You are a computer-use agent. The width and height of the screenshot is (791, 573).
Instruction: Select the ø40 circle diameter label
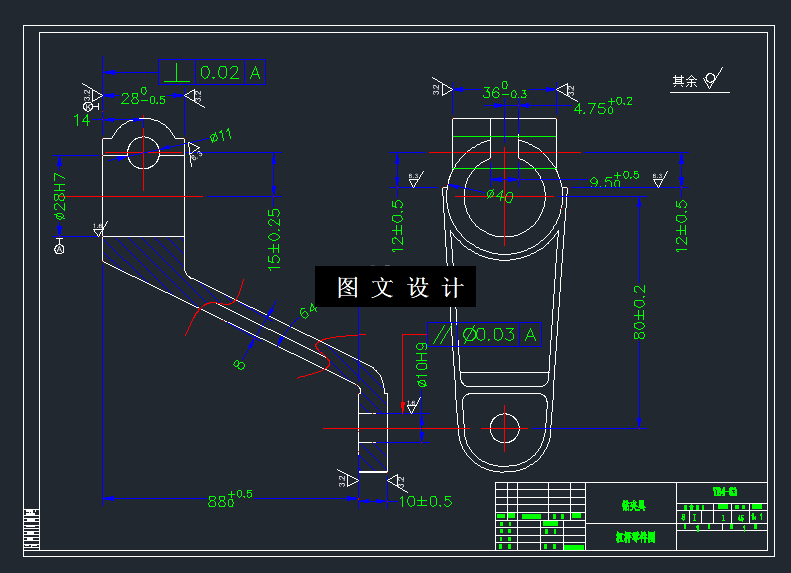[500, 195]
